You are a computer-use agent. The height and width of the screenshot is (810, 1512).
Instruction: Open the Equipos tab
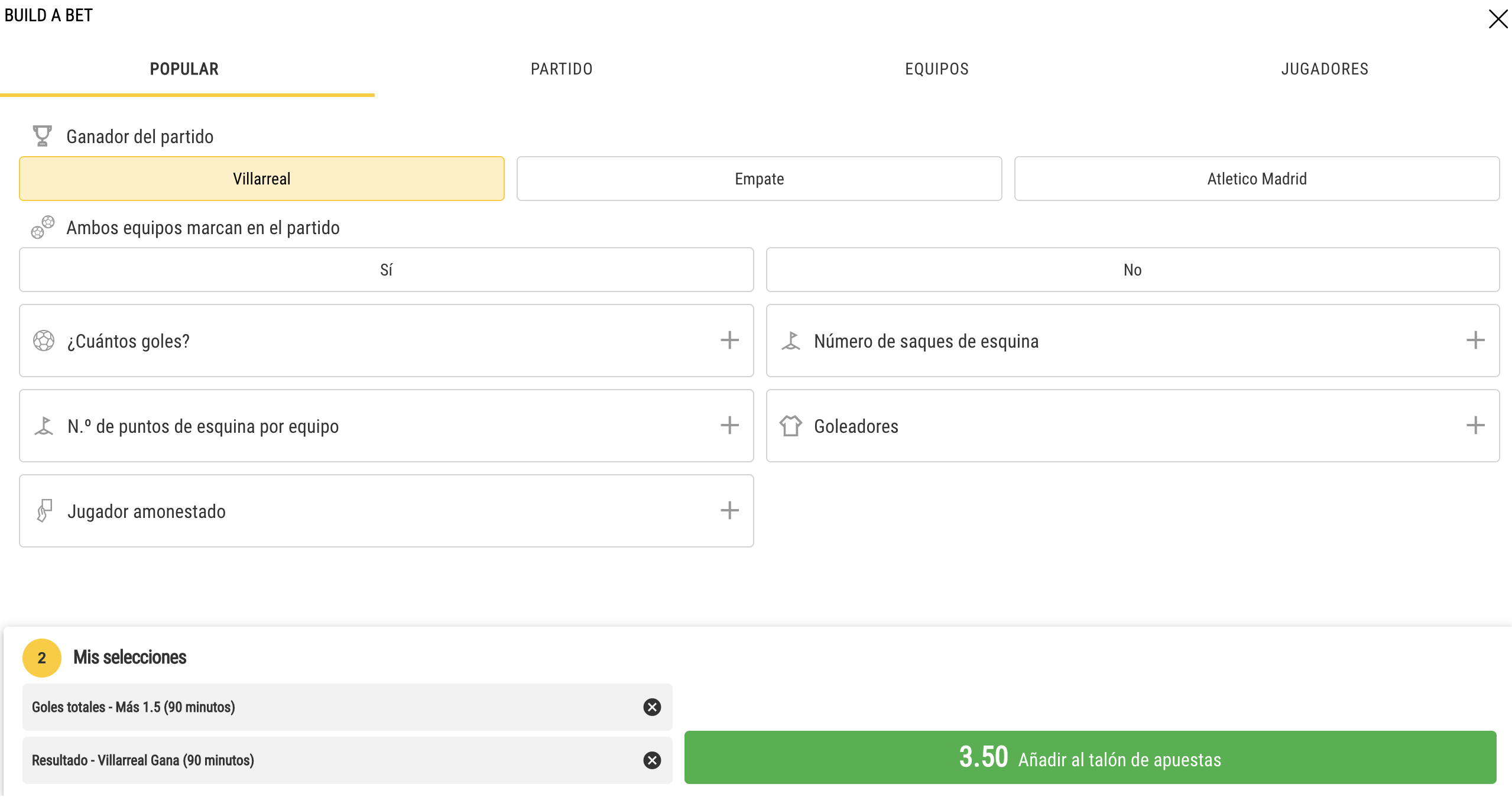[x=937, y=69]
